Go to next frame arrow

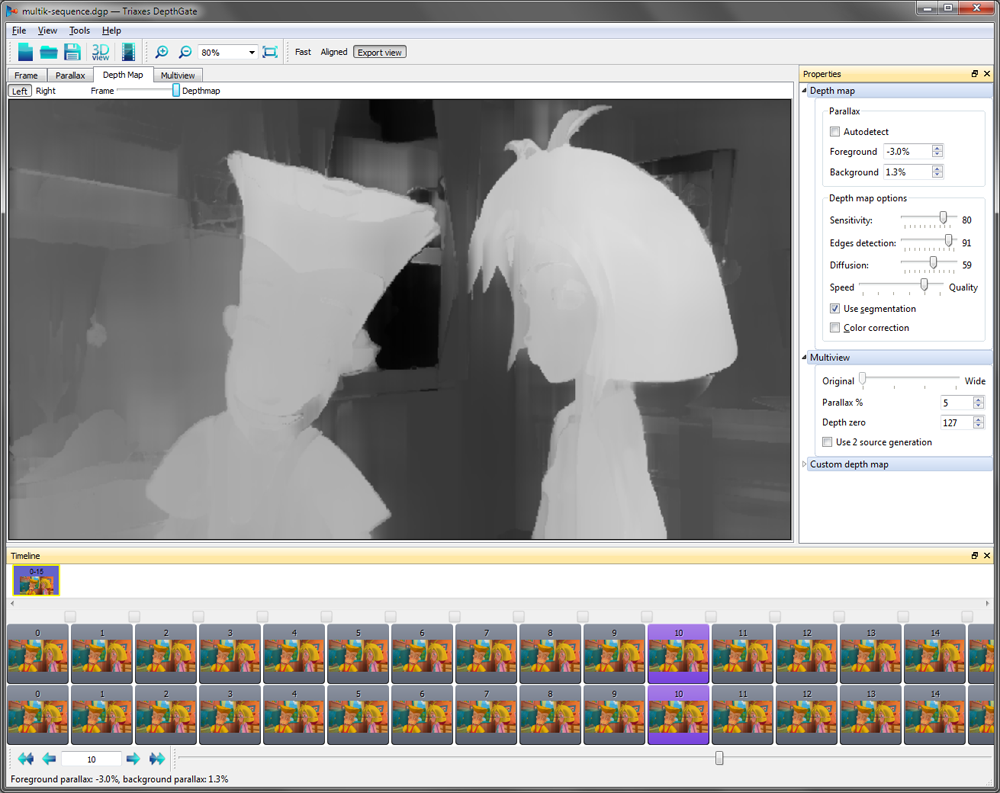pos(133,759)
